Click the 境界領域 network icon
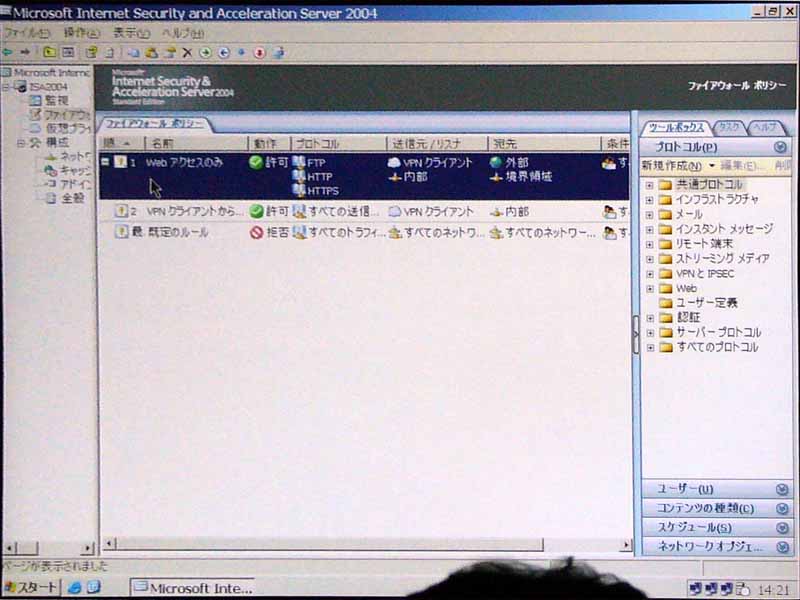Screen dimensions: 800x600 pyautogui.click(x=496, y=177)
